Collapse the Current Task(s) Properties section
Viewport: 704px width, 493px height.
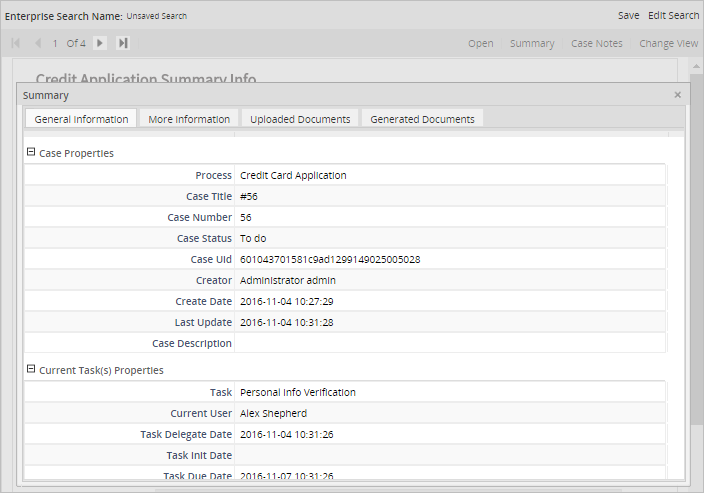coord(31,370)
